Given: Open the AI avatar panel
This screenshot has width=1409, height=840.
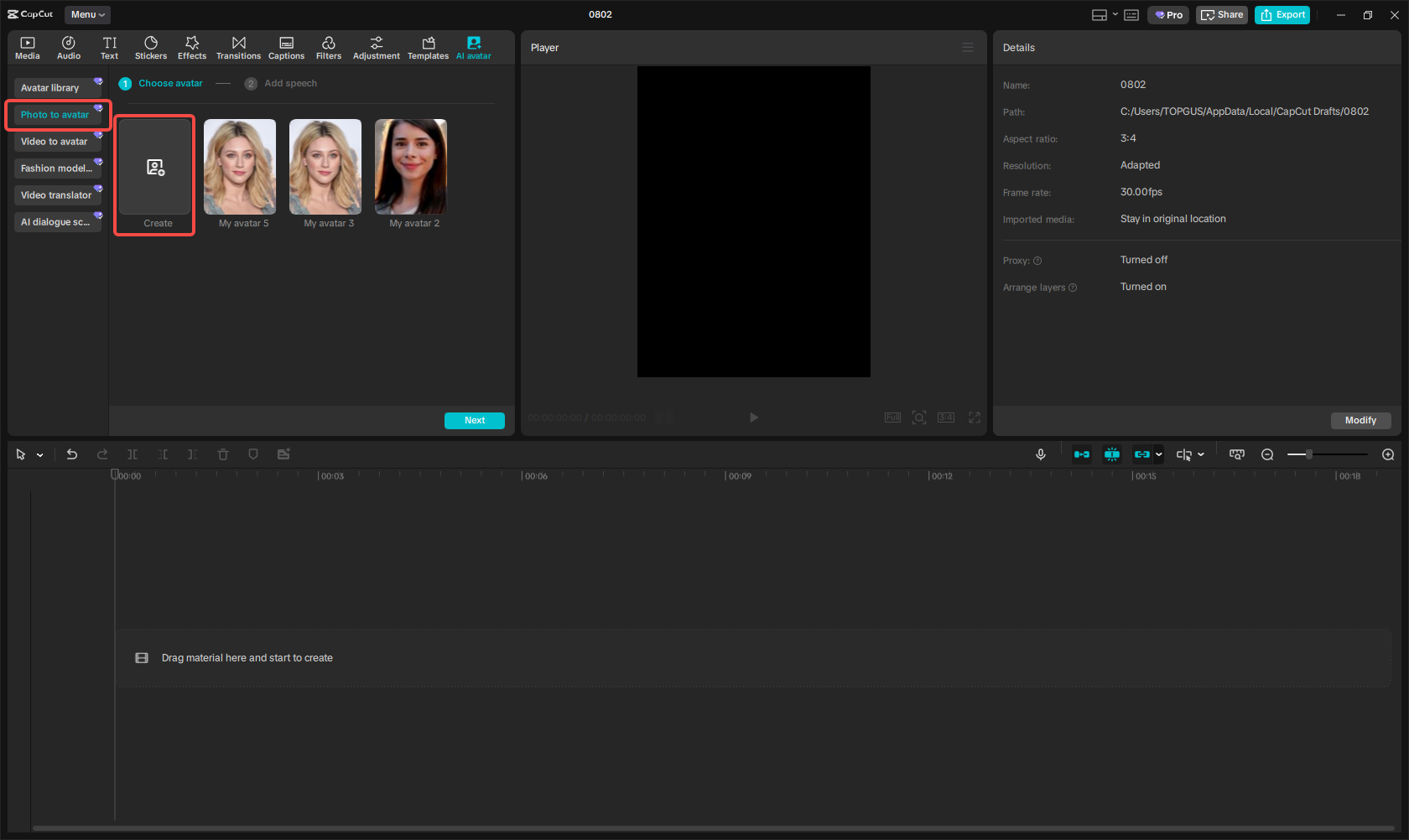Looking at the screenshot, I should (473, 46).
